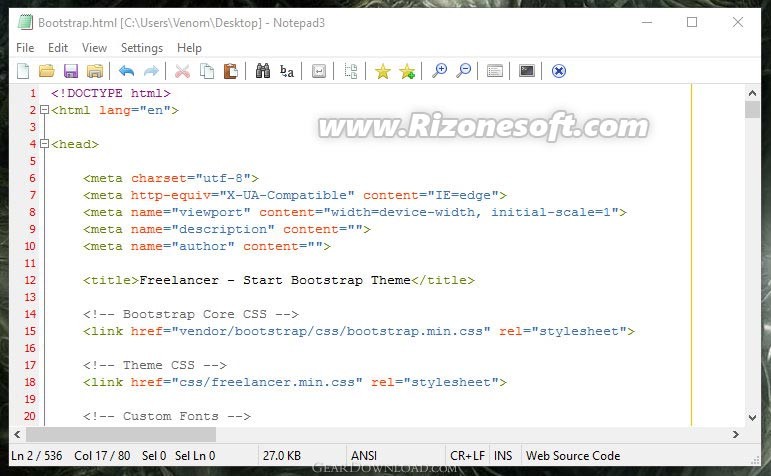Click Web Source Code scheme label

click(573, 456)
